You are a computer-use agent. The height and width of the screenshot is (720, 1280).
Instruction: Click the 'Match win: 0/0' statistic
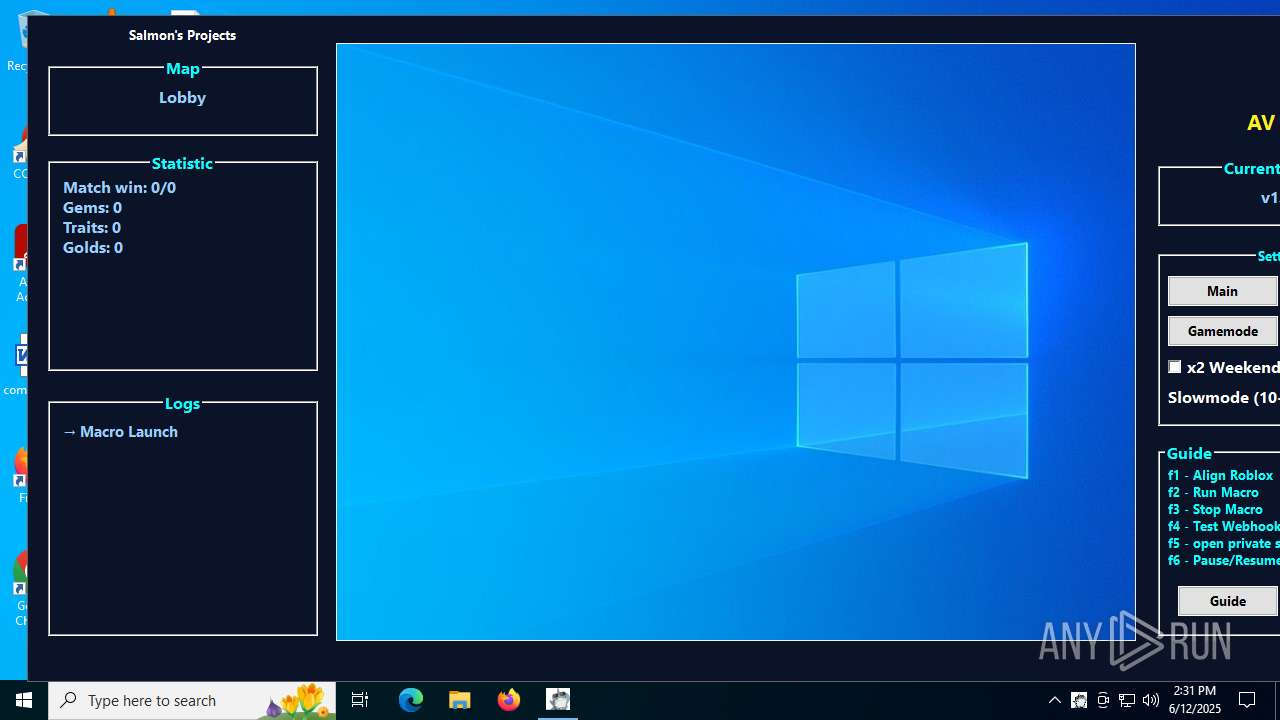(119, 187)
